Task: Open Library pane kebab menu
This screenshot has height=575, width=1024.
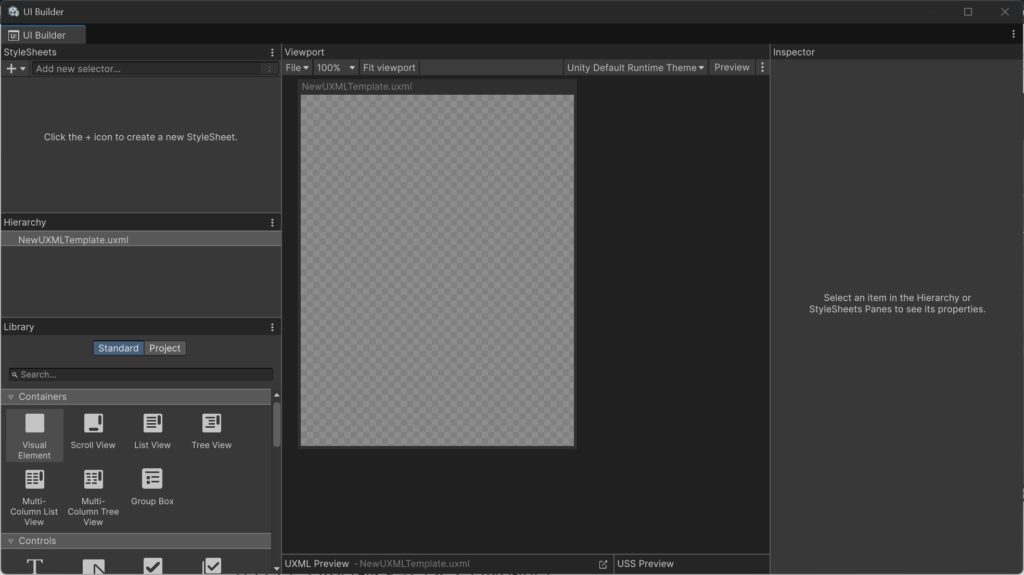Action: 272,327
